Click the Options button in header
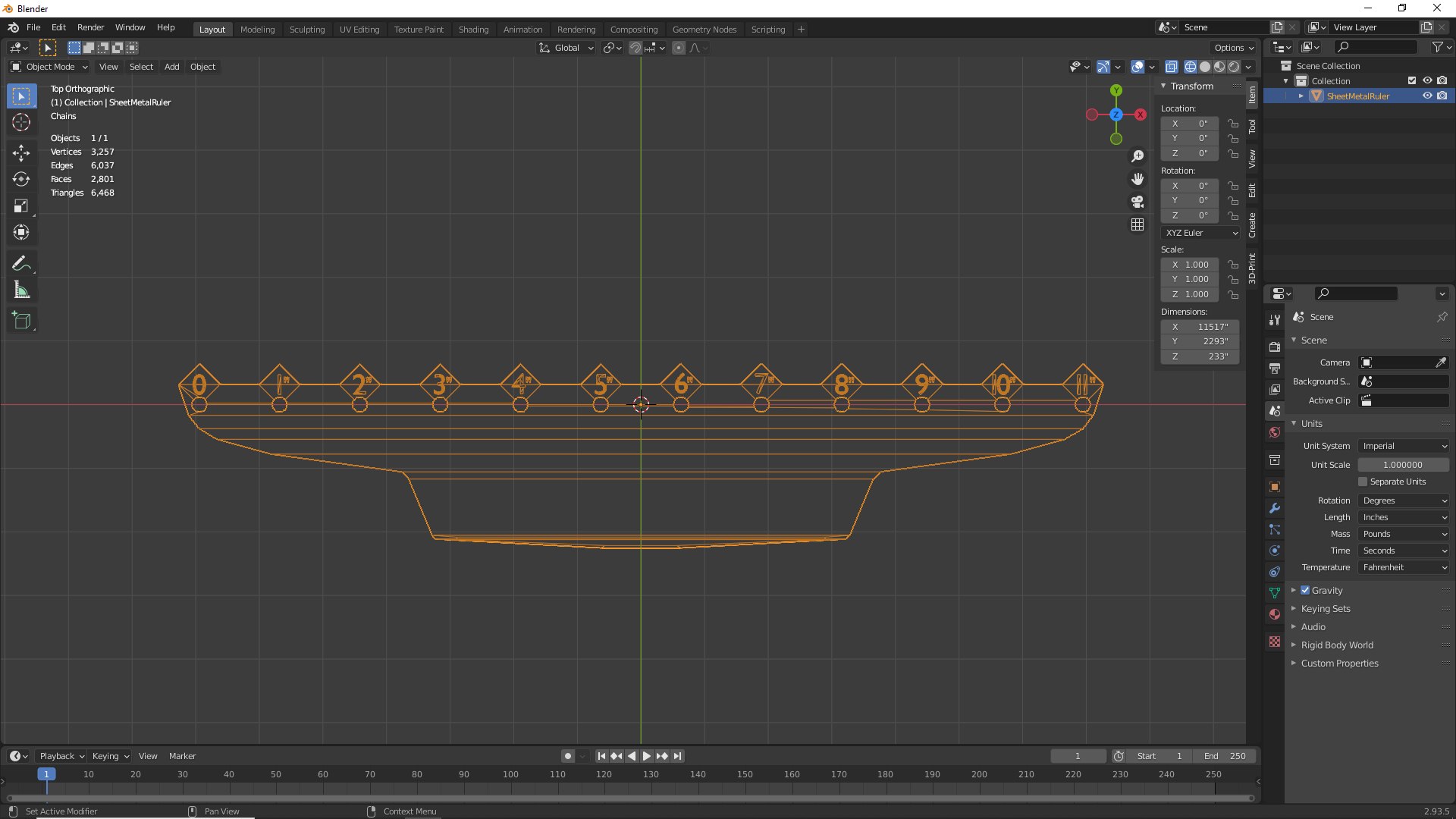The width and height of the screenshot is (1456, 819). click(x=1233, y=47)
